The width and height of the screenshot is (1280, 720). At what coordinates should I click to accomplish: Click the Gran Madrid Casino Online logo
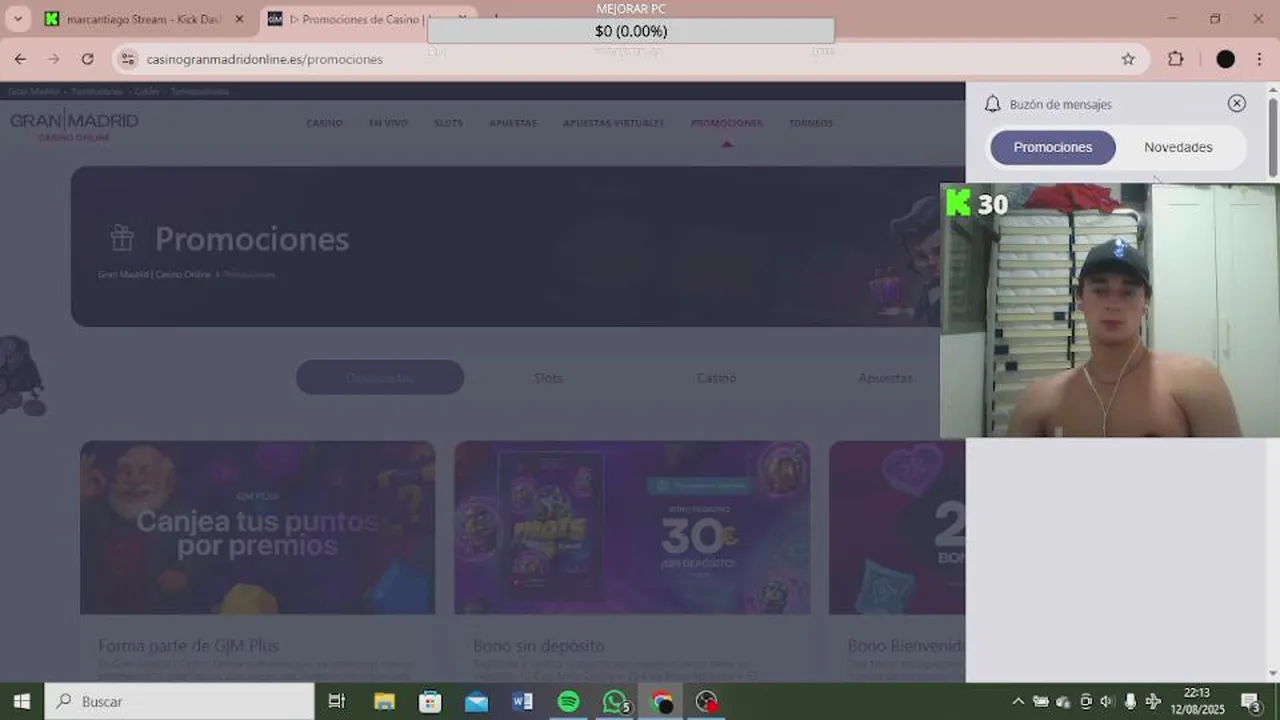tap(74, 125)
